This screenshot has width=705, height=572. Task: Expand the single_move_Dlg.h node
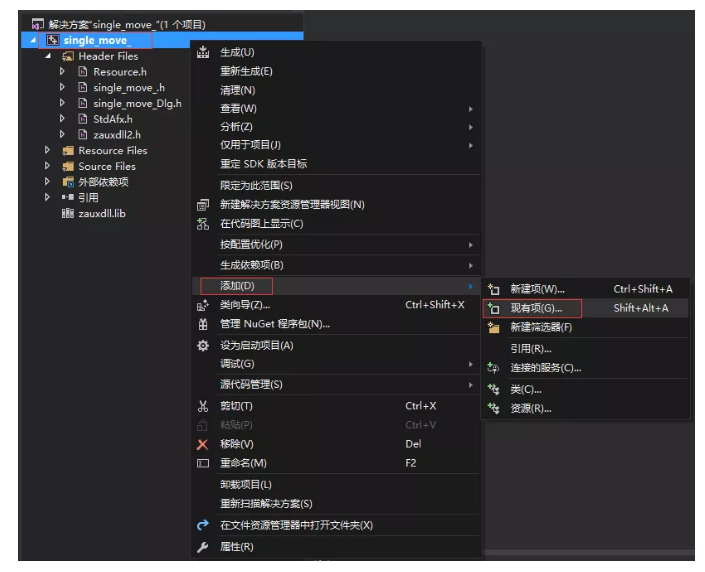click(62, 103)
